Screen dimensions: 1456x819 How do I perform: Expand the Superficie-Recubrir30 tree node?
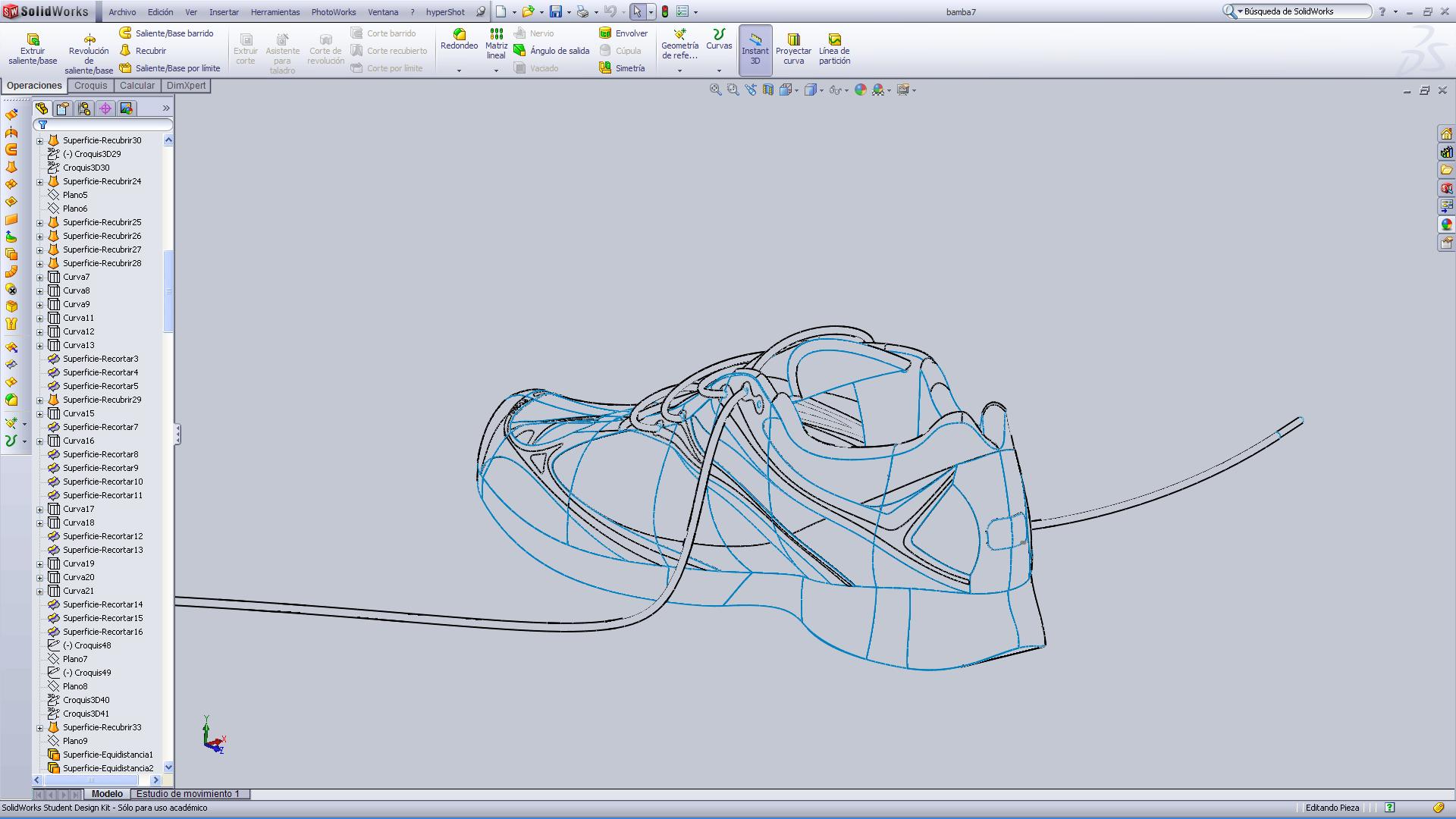(x=40, y=141)
